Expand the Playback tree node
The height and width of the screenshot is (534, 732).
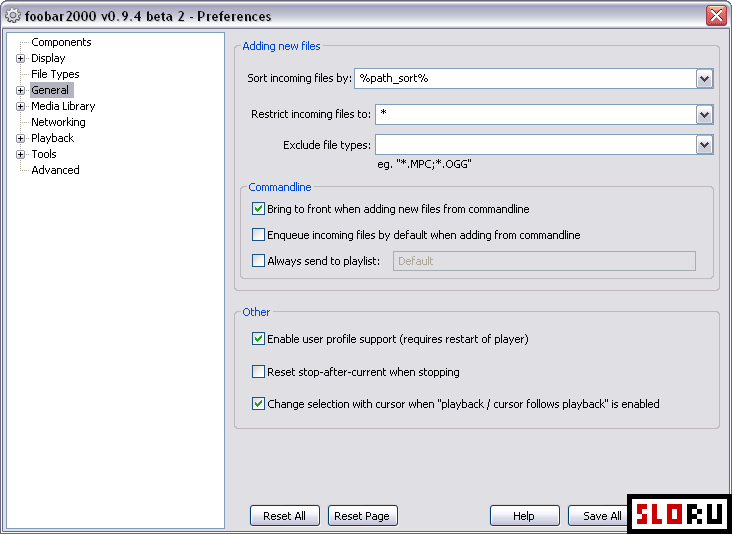click(x=20, y=138)
